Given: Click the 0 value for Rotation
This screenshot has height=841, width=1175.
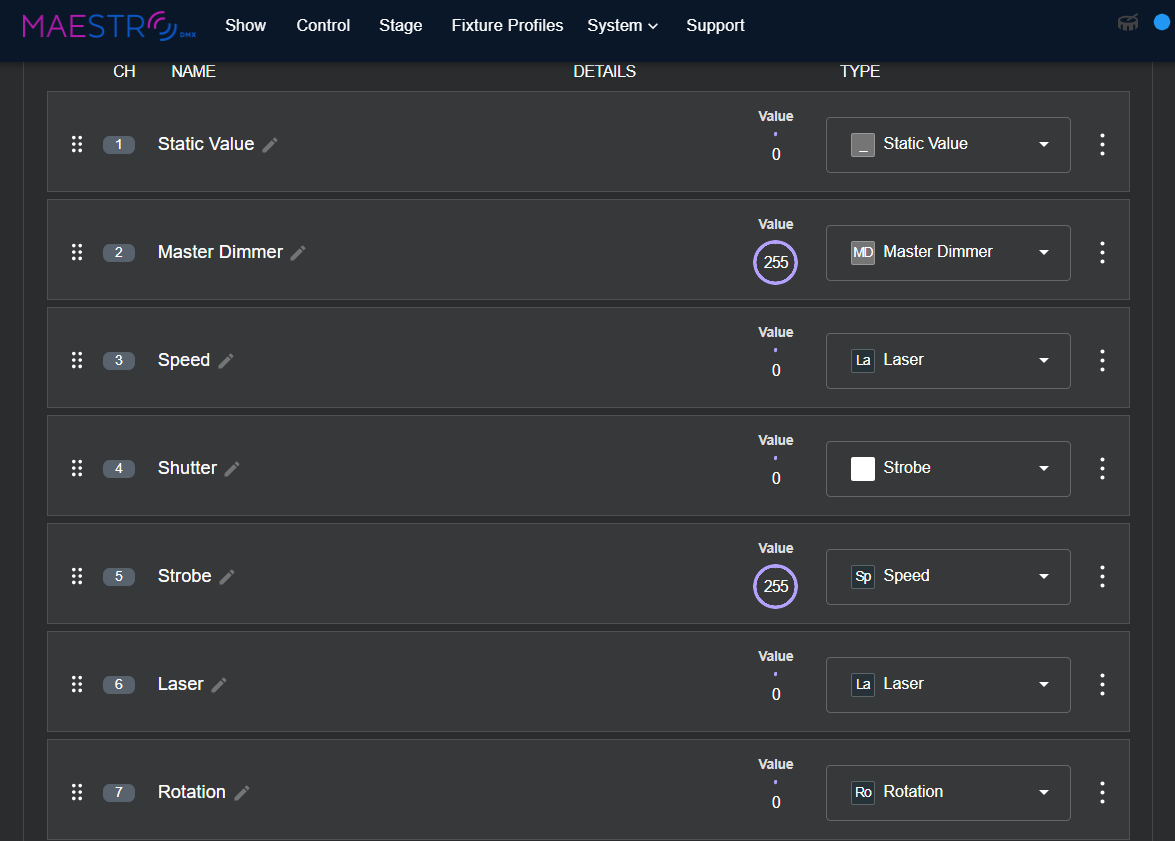Looking at the screenshot, I should [776, 802].
